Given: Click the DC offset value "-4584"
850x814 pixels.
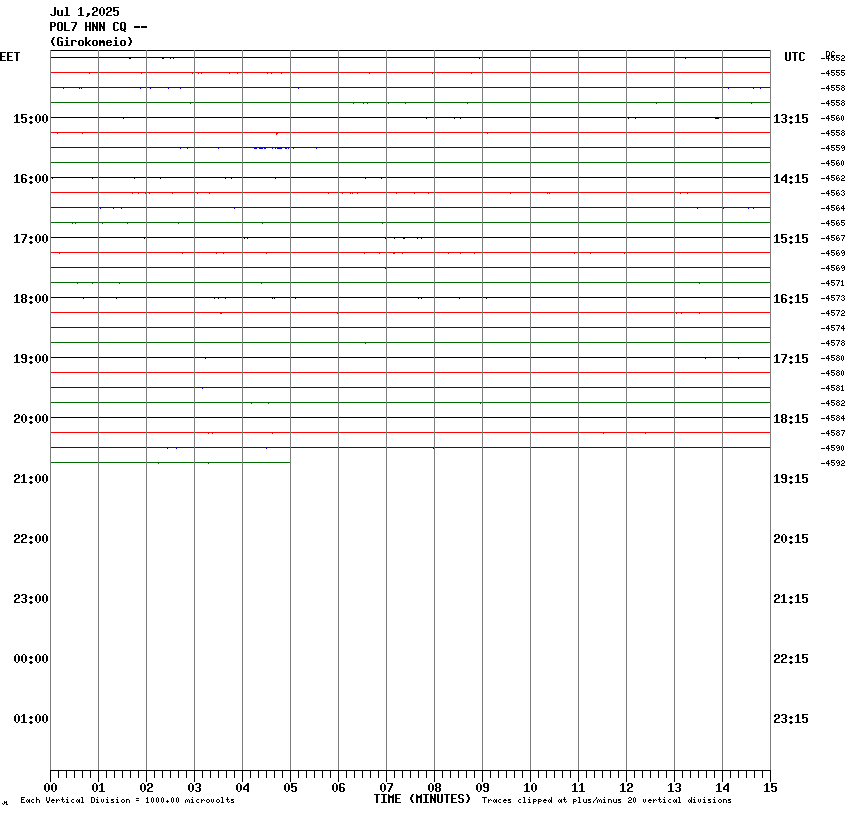Looking at the screenshot, I should click(833, 418).
